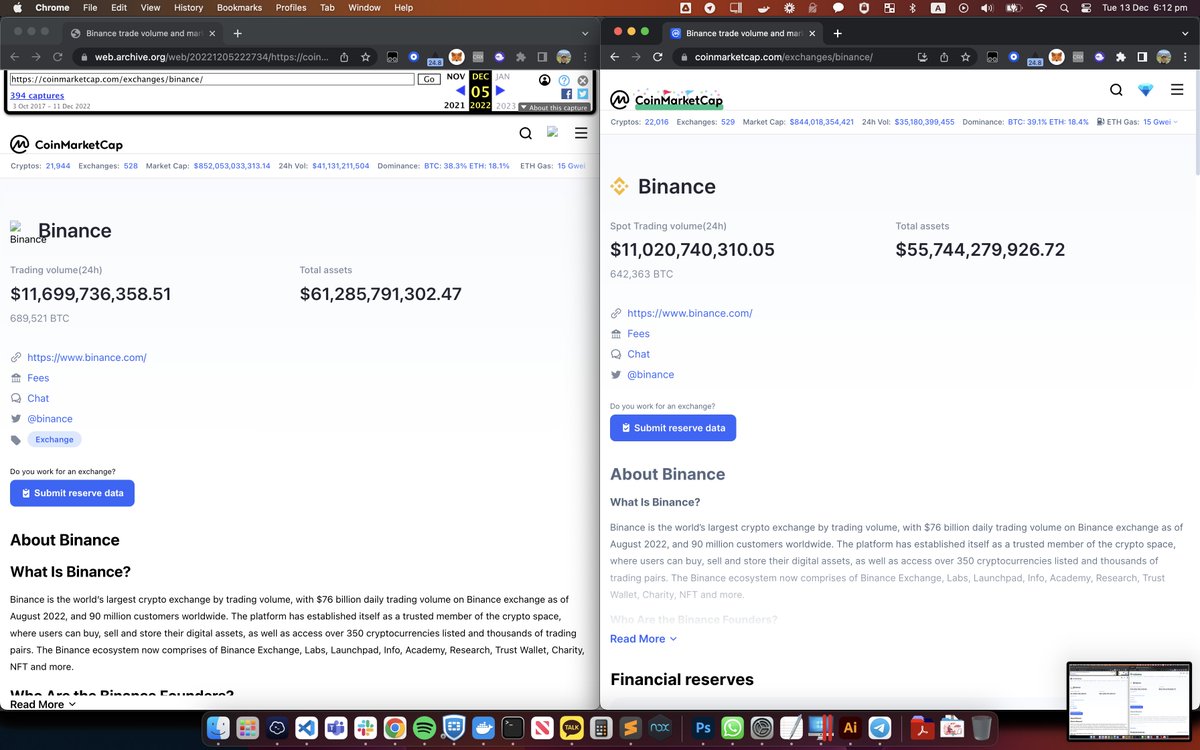Open the View menu in menu bar
1200x750 pixels.
[x=150, y=8]
